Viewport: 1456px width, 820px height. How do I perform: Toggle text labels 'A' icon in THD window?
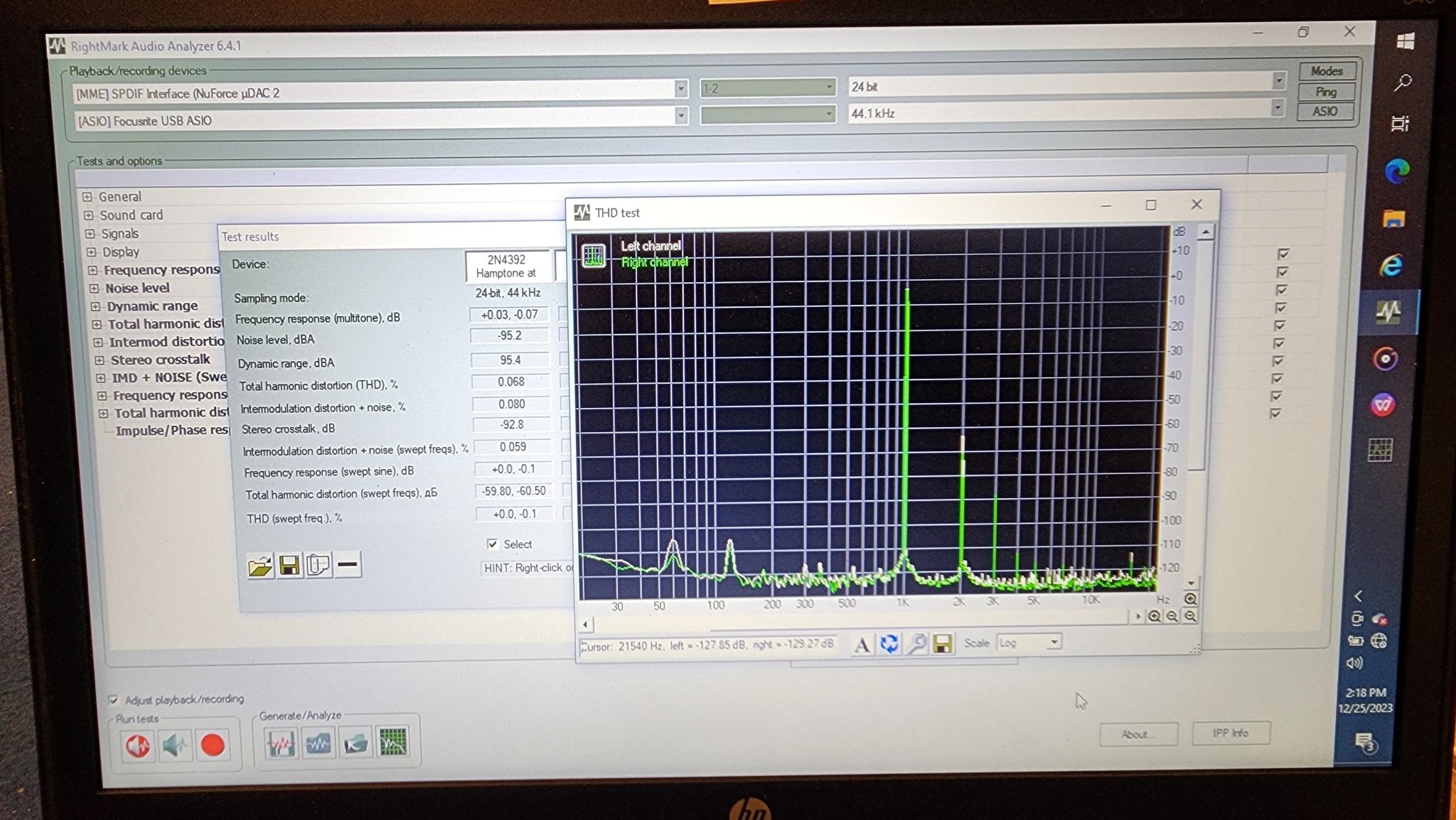point(862,644)
